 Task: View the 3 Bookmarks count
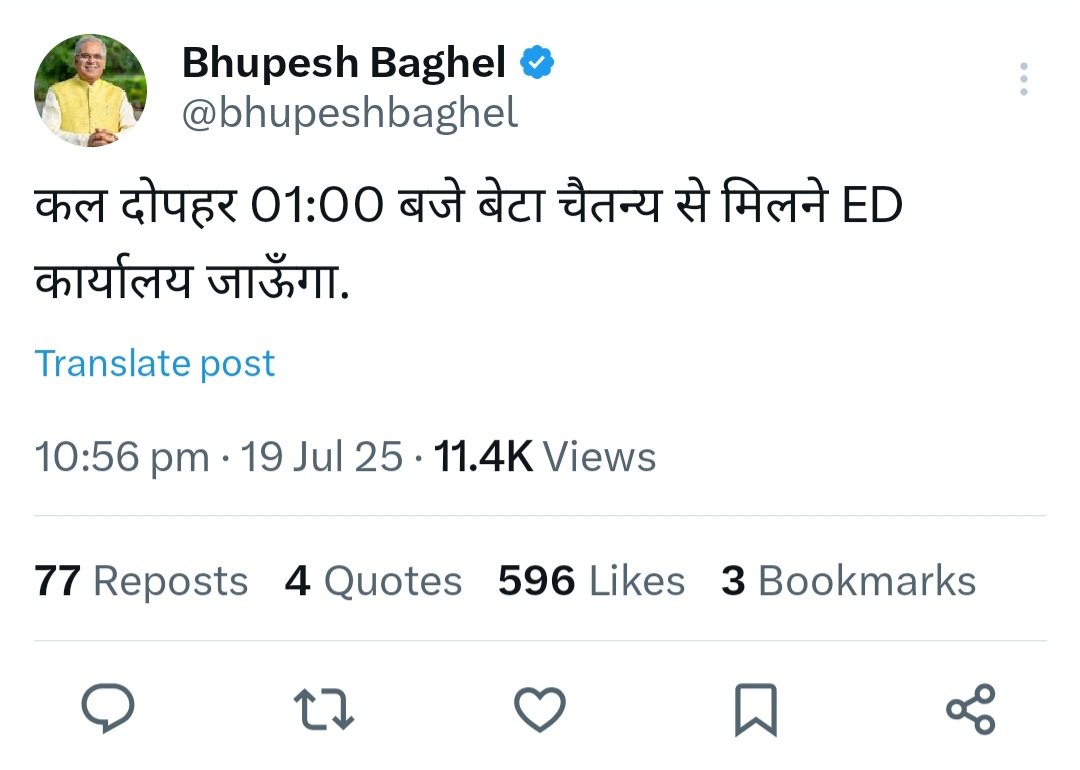coord(849,581)
